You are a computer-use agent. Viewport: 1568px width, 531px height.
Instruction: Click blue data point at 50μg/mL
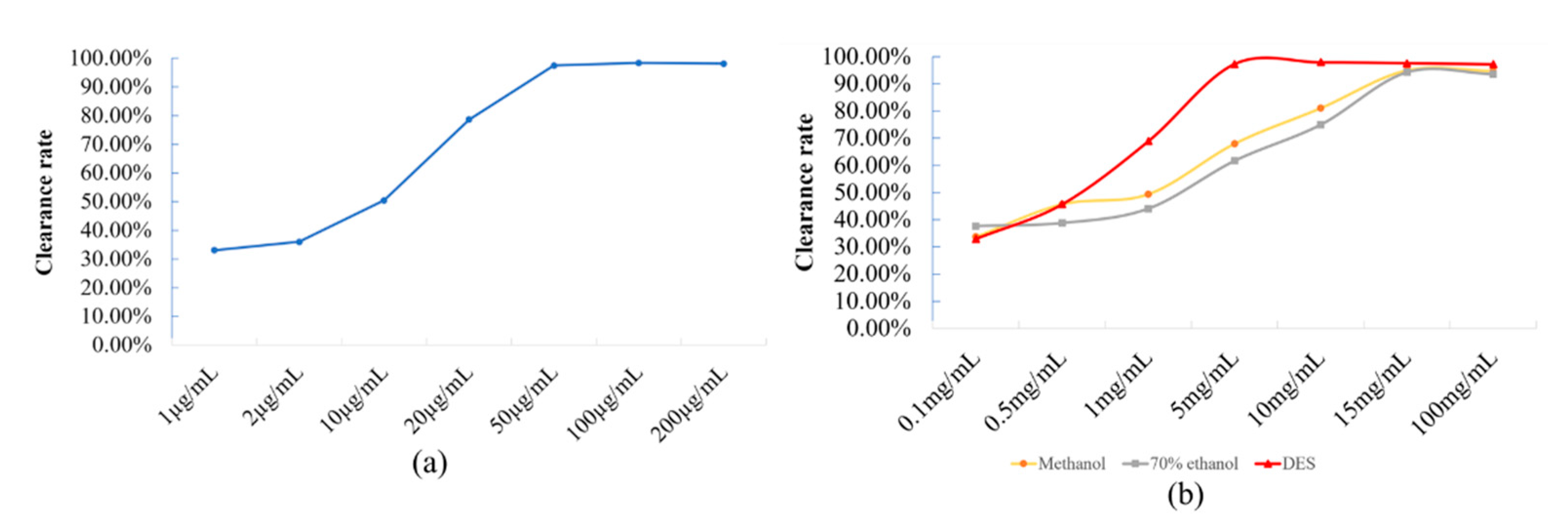(554, 65)
